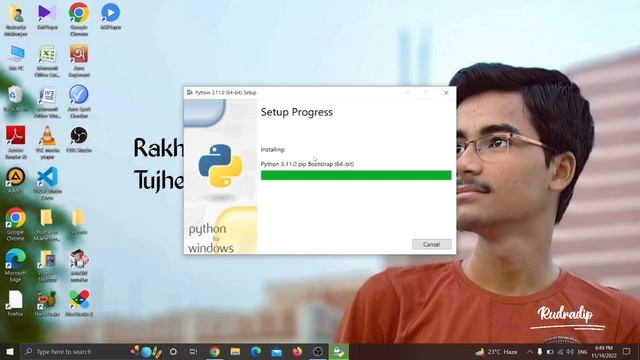Open the blue circular play-button player shortcut
The image size is (640, 360).
(x=111, y=16)
